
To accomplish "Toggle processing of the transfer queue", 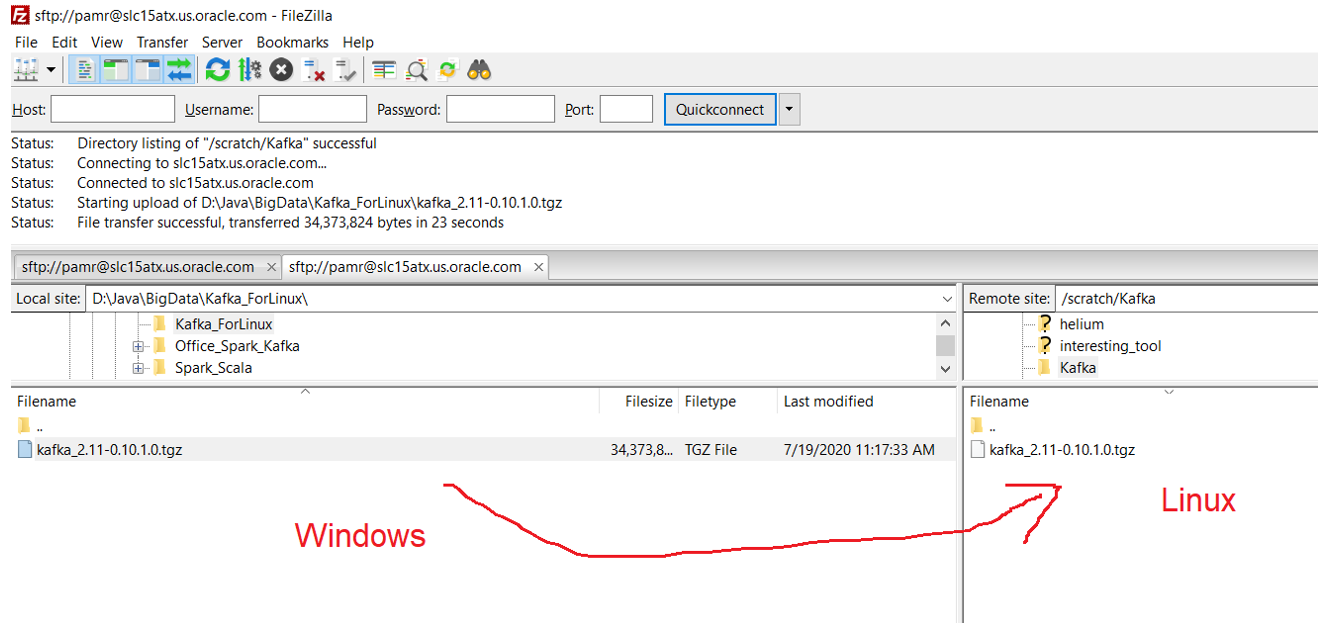I will (x=249, y=70).
